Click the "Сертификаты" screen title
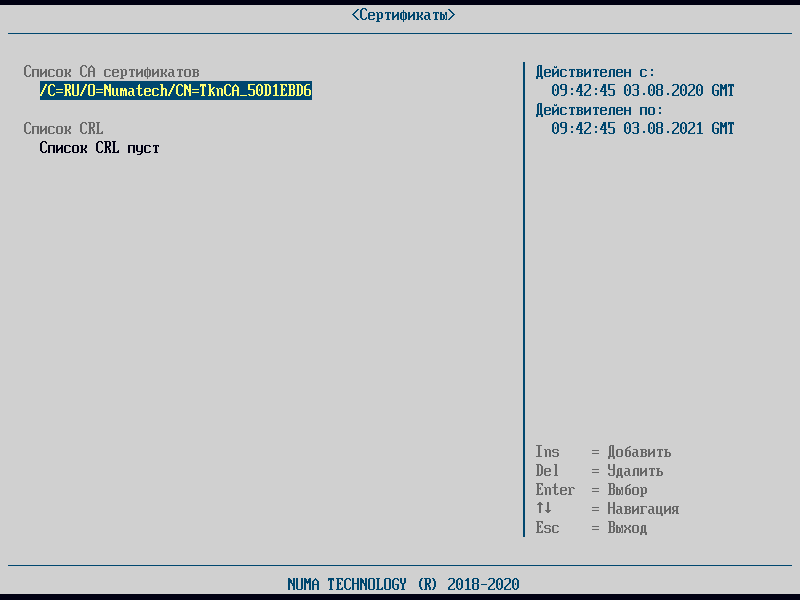 point(403,15)
